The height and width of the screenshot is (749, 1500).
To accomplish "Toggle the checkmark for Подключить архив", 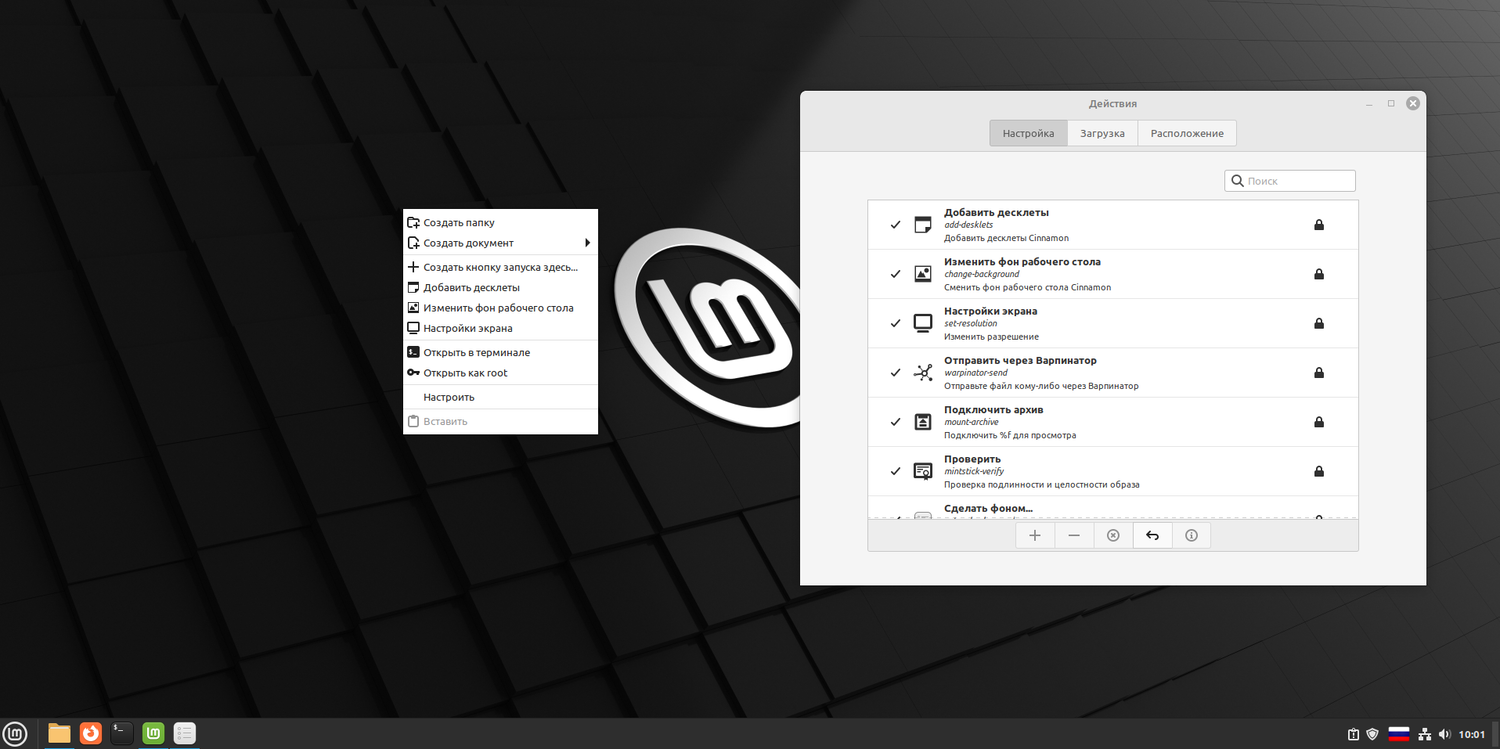I will 895,422.
